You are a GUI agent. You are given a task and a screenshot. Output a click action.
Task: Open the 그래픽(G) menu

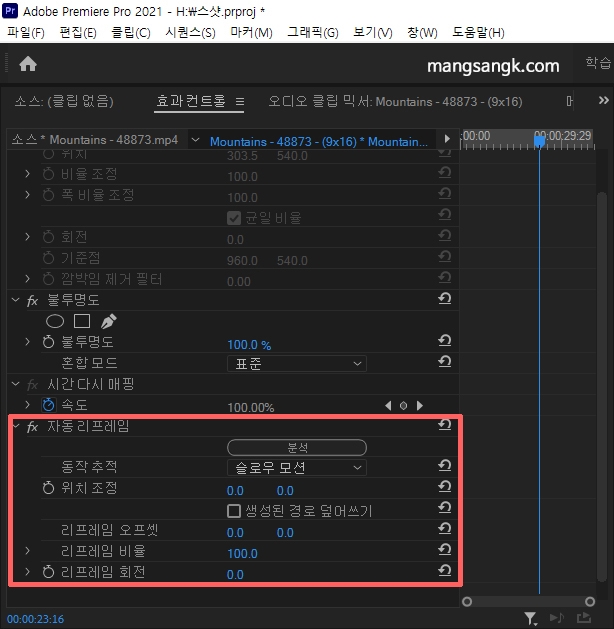313,32
